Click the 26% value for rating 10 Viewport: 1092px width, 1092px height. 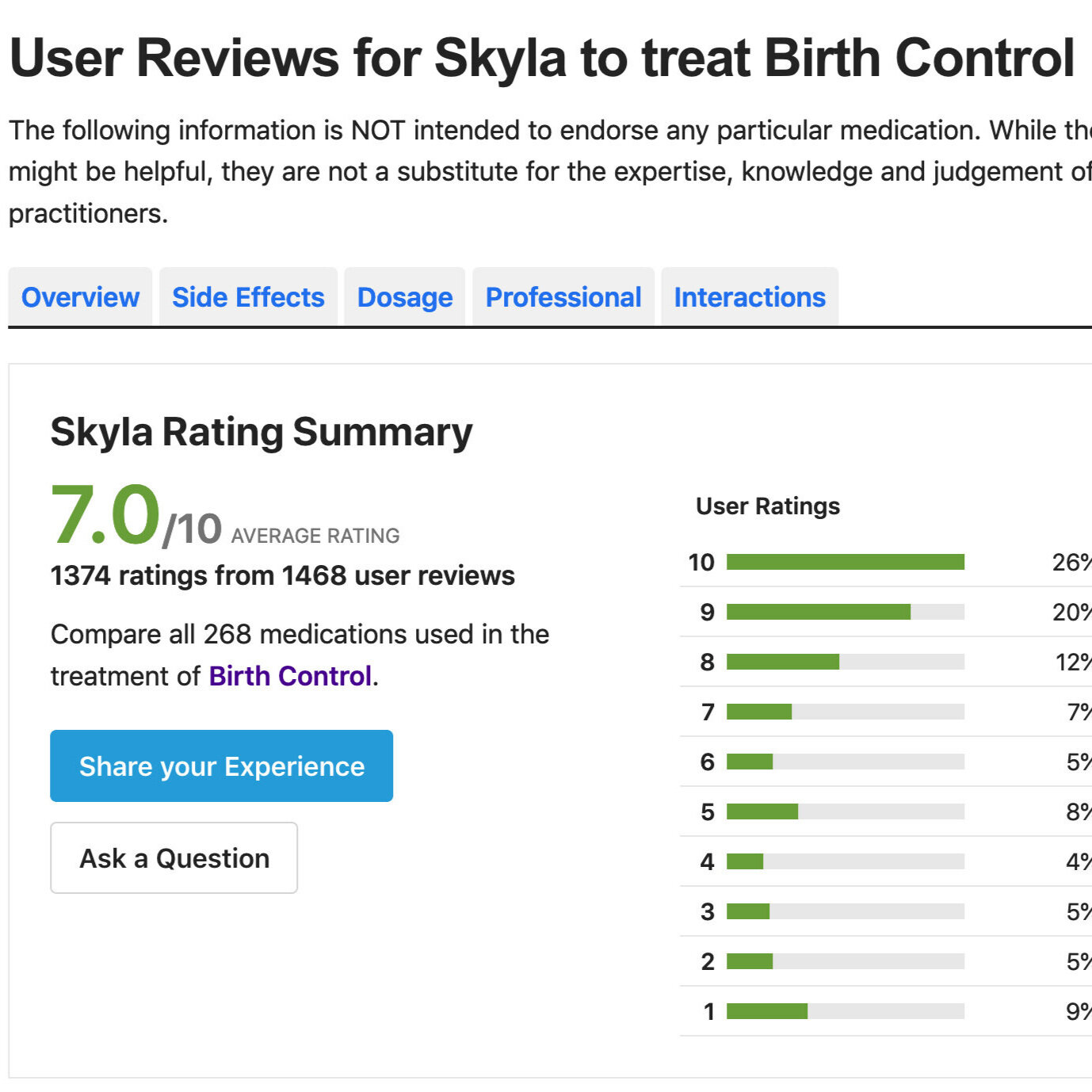(x=1071, y=562)
